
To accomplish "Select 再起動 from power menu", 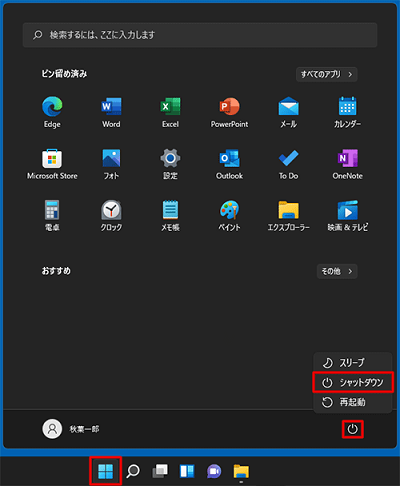I will click(353, 402).
